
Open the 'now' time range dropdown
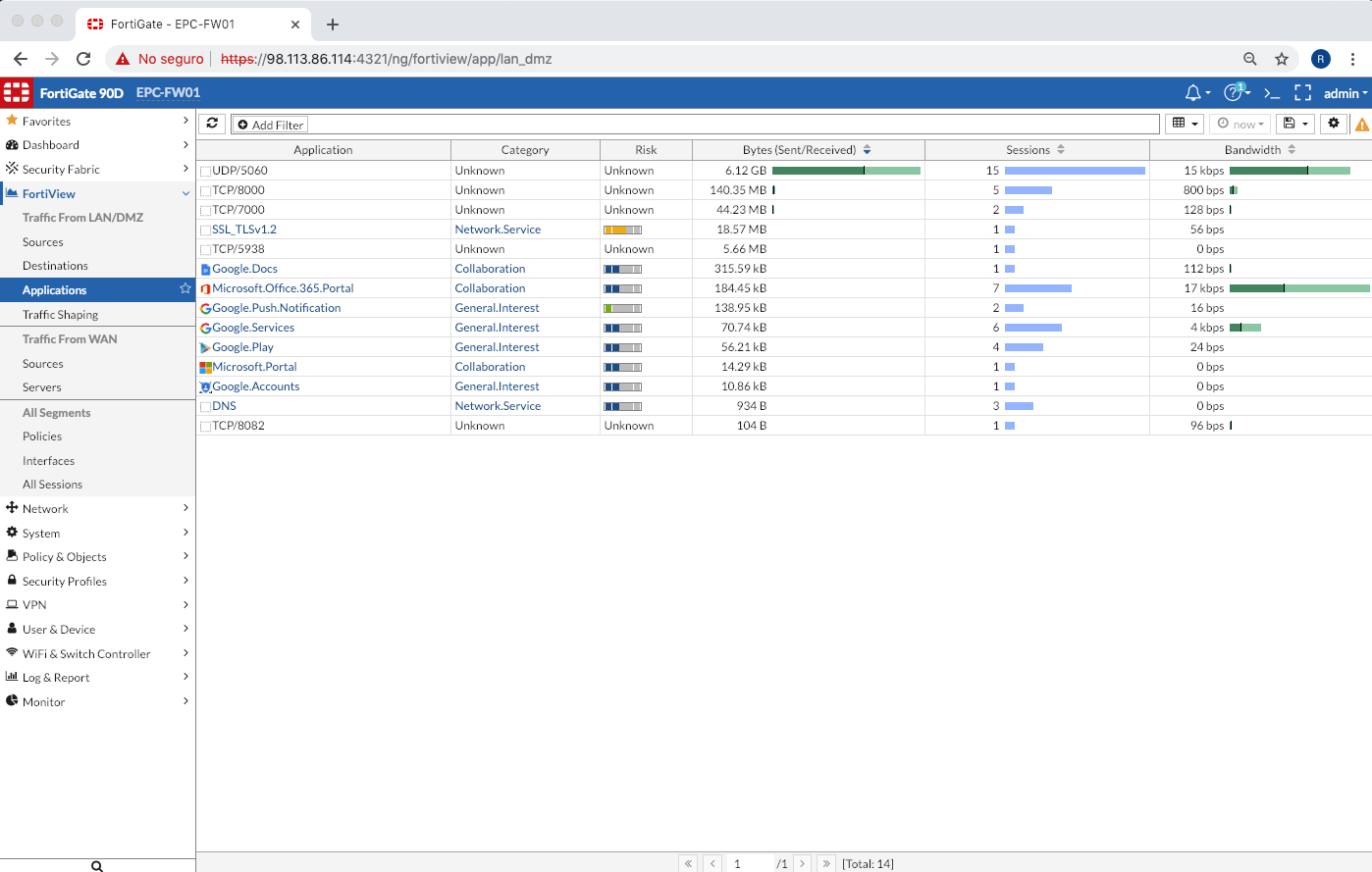pyautogui.click(x=1240, y=124)
